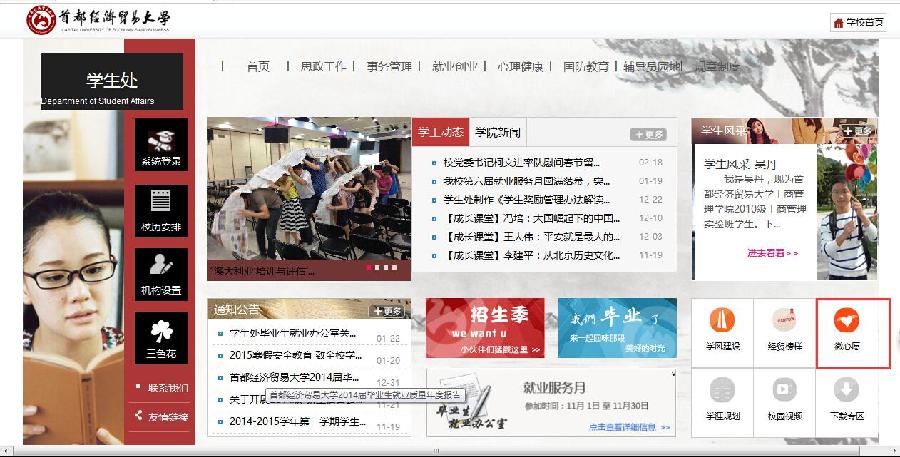Open 【成长课堂】王人伟 article

point(531,237)
